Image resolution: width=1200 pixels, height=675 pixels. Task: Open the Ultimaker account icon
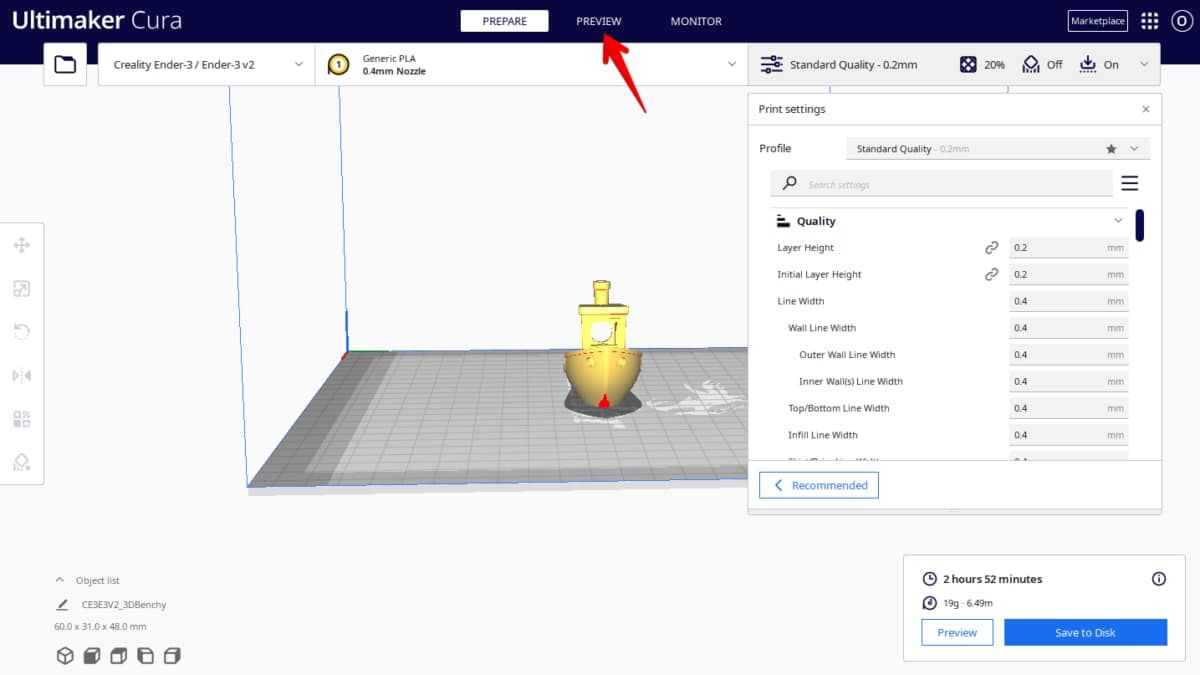[1181, 20]
